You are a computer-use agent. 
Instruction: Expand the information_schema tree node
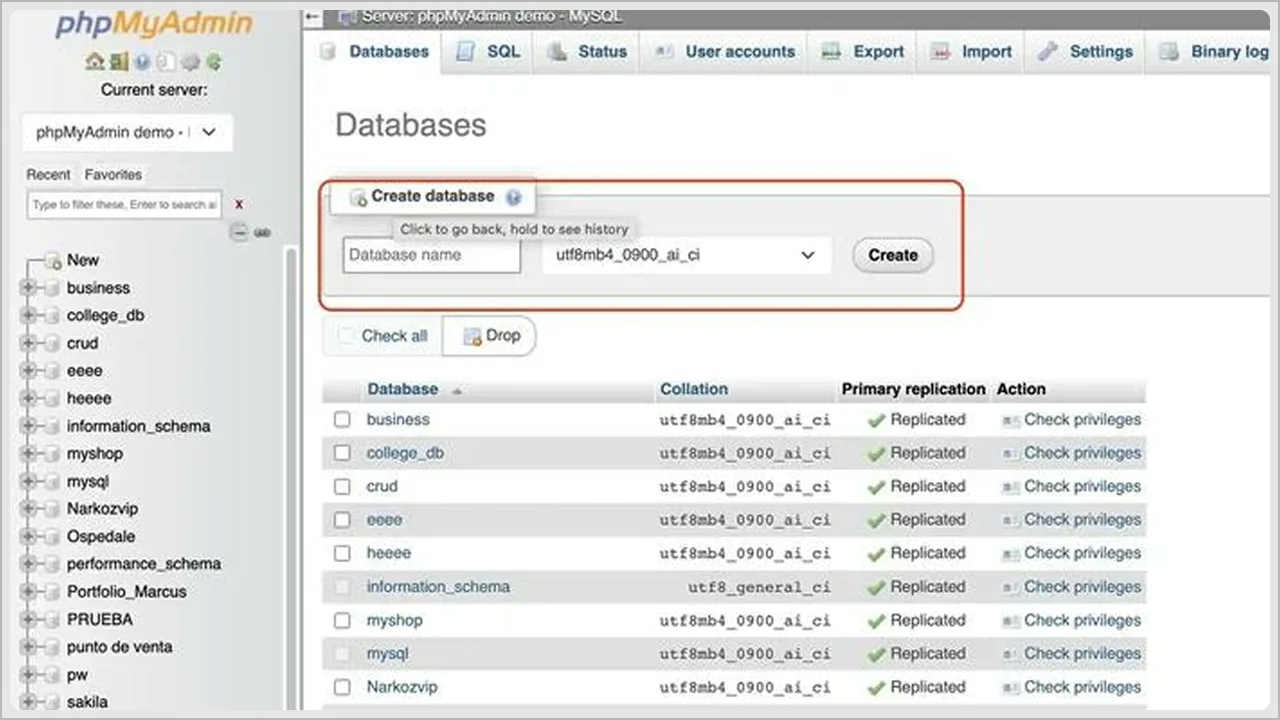click(x=27, y=426)
